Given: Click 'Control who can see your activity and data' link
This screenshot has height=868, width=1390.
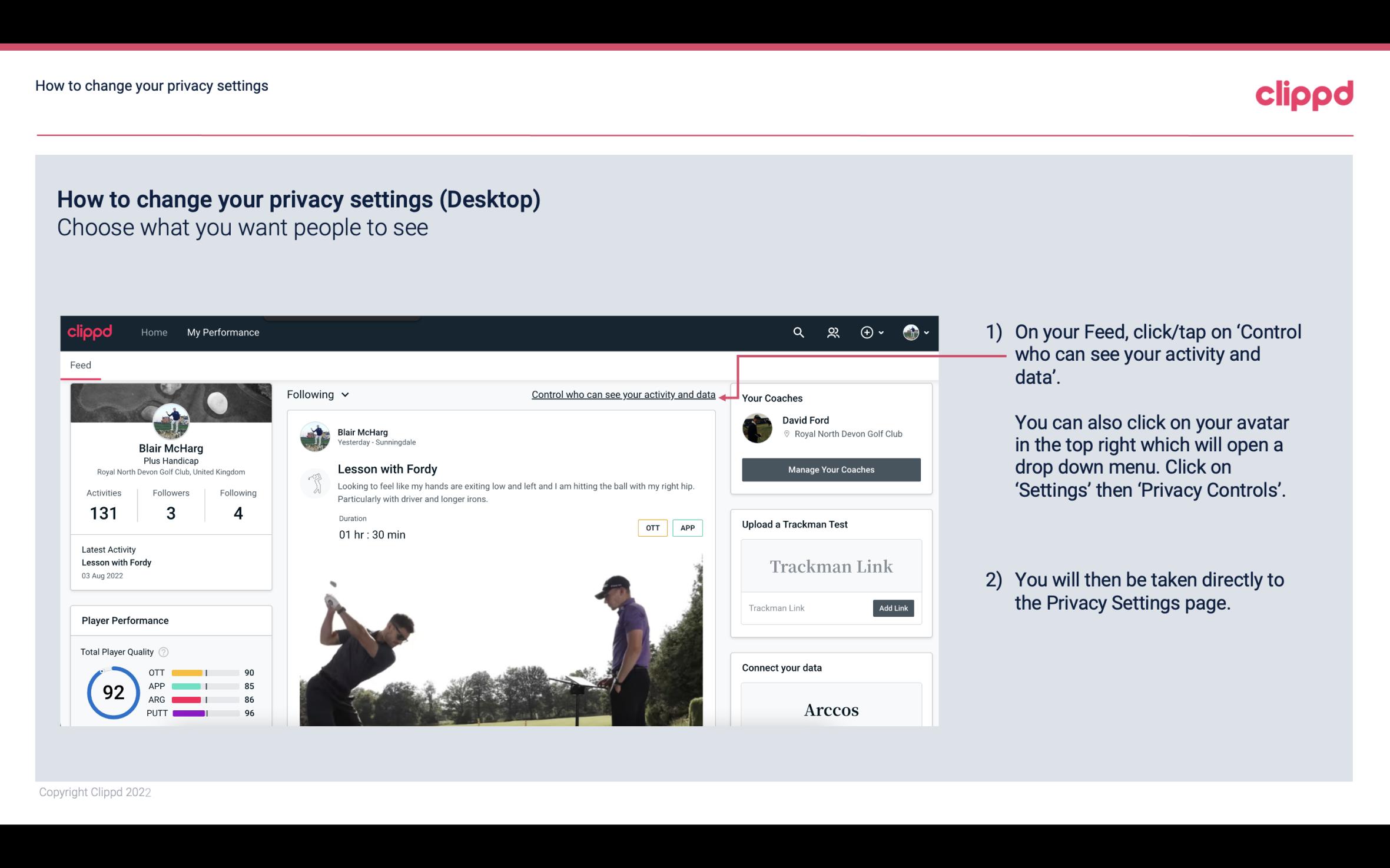Looking at the screenshot, I should 623,393.
